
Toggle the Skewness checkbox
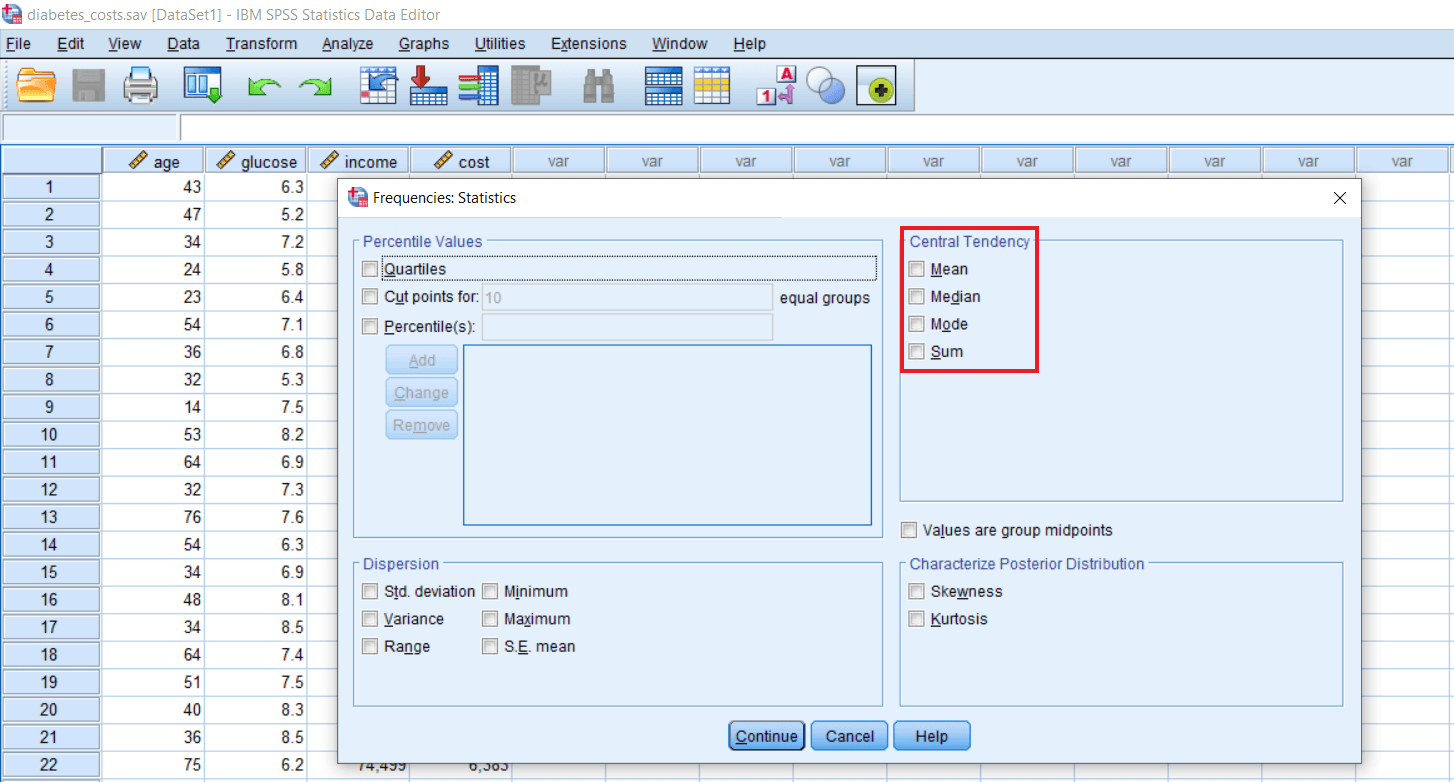point(917,592)
